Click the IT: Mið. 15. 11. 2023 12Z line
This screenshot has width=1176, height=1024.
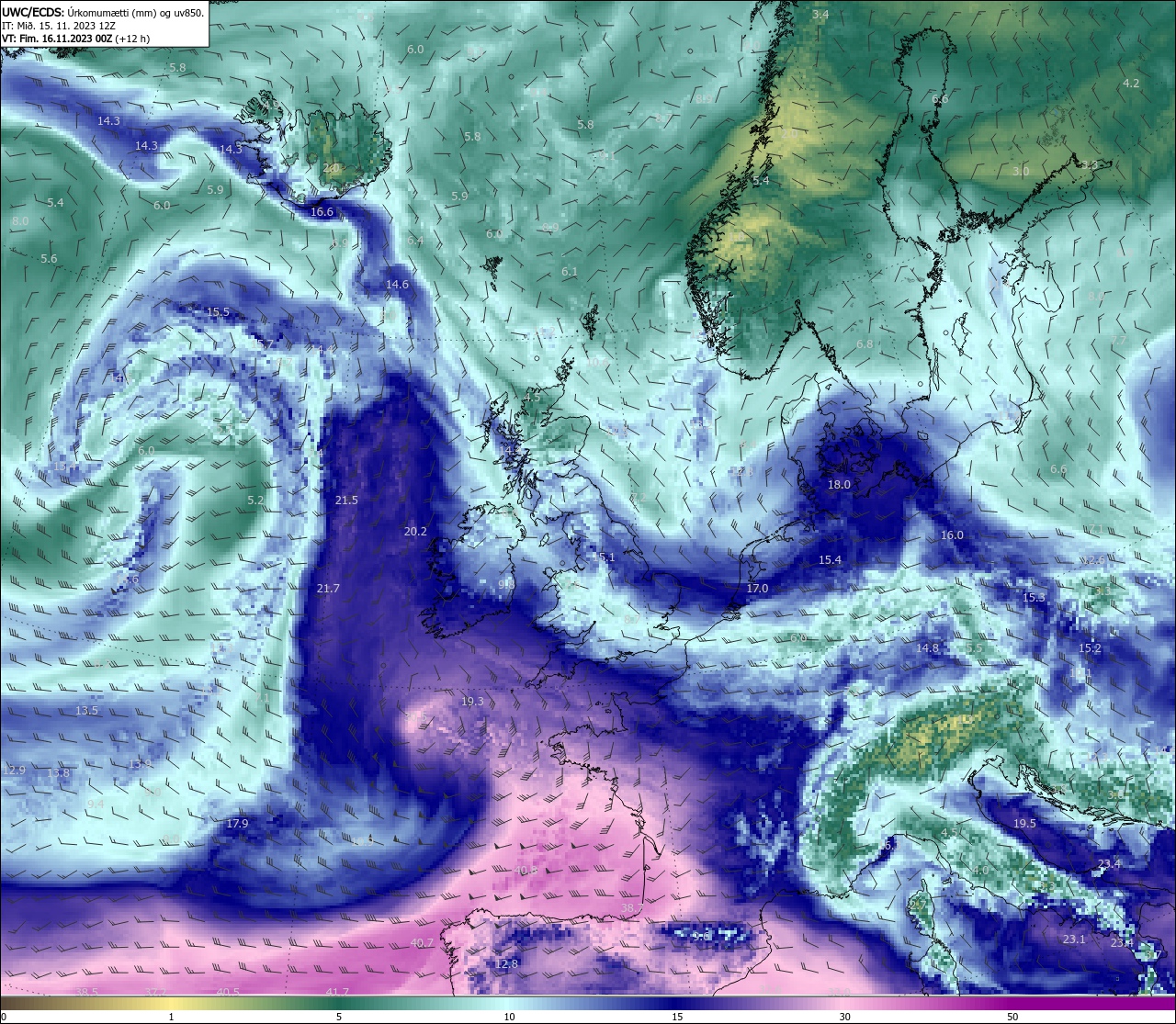coord(58,26)
